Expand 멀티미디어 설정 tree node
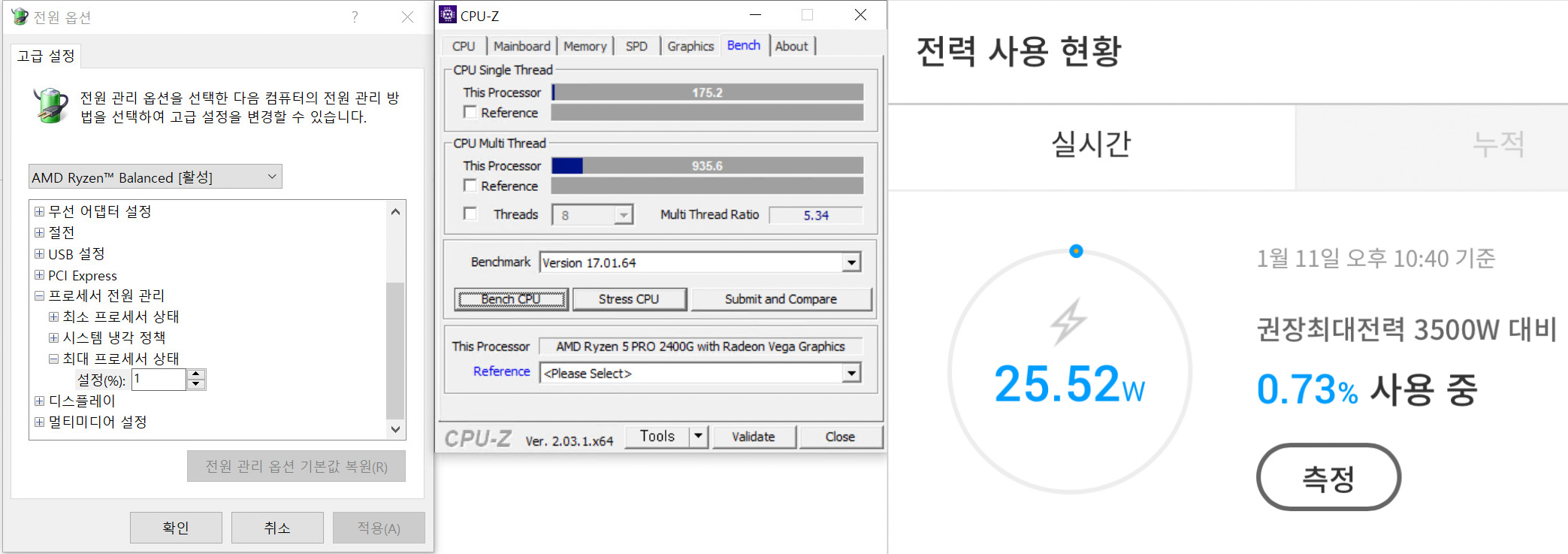 tap(39, 422)
